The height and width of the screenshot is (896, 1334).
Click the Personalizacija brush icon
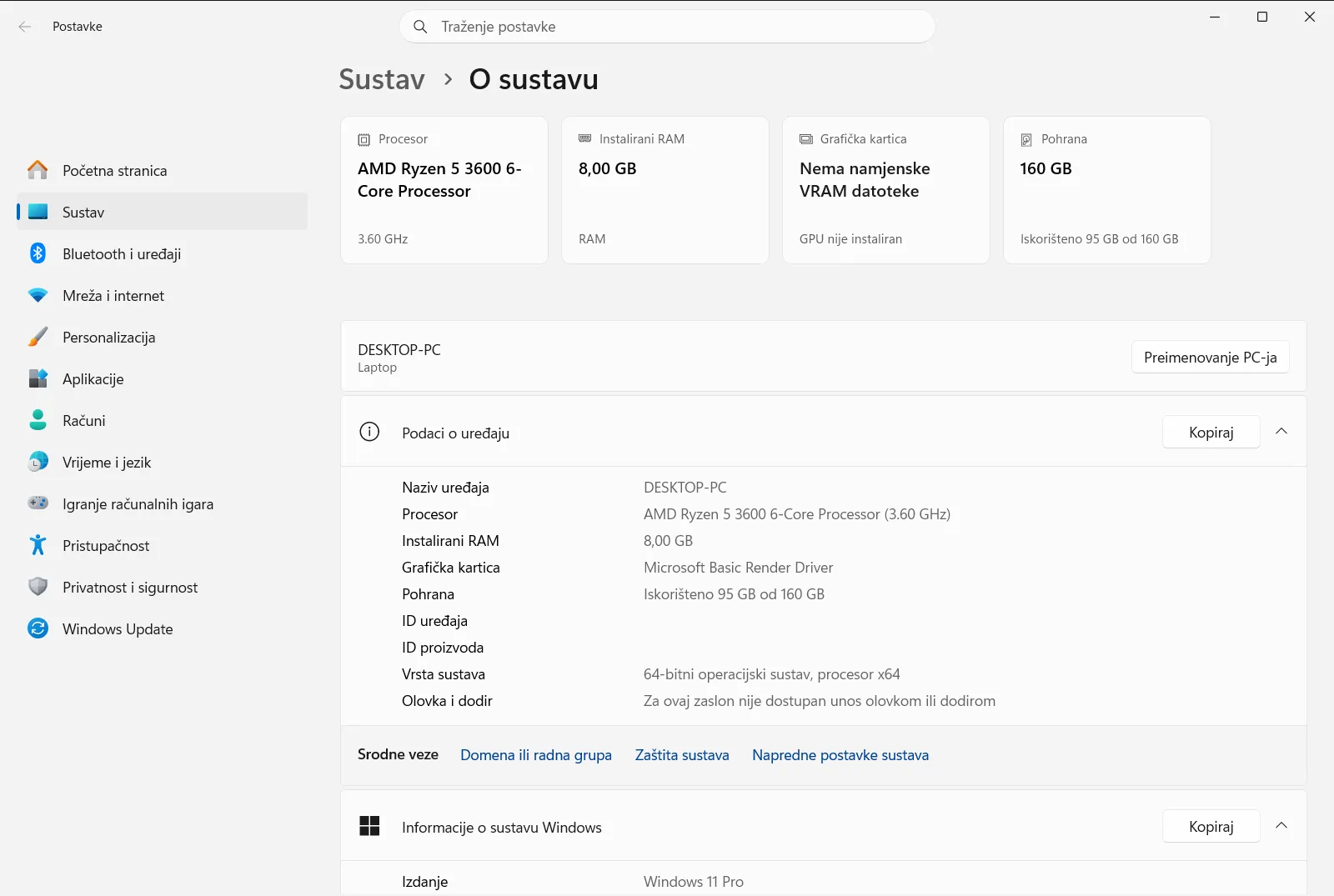(x=38, y=337)
